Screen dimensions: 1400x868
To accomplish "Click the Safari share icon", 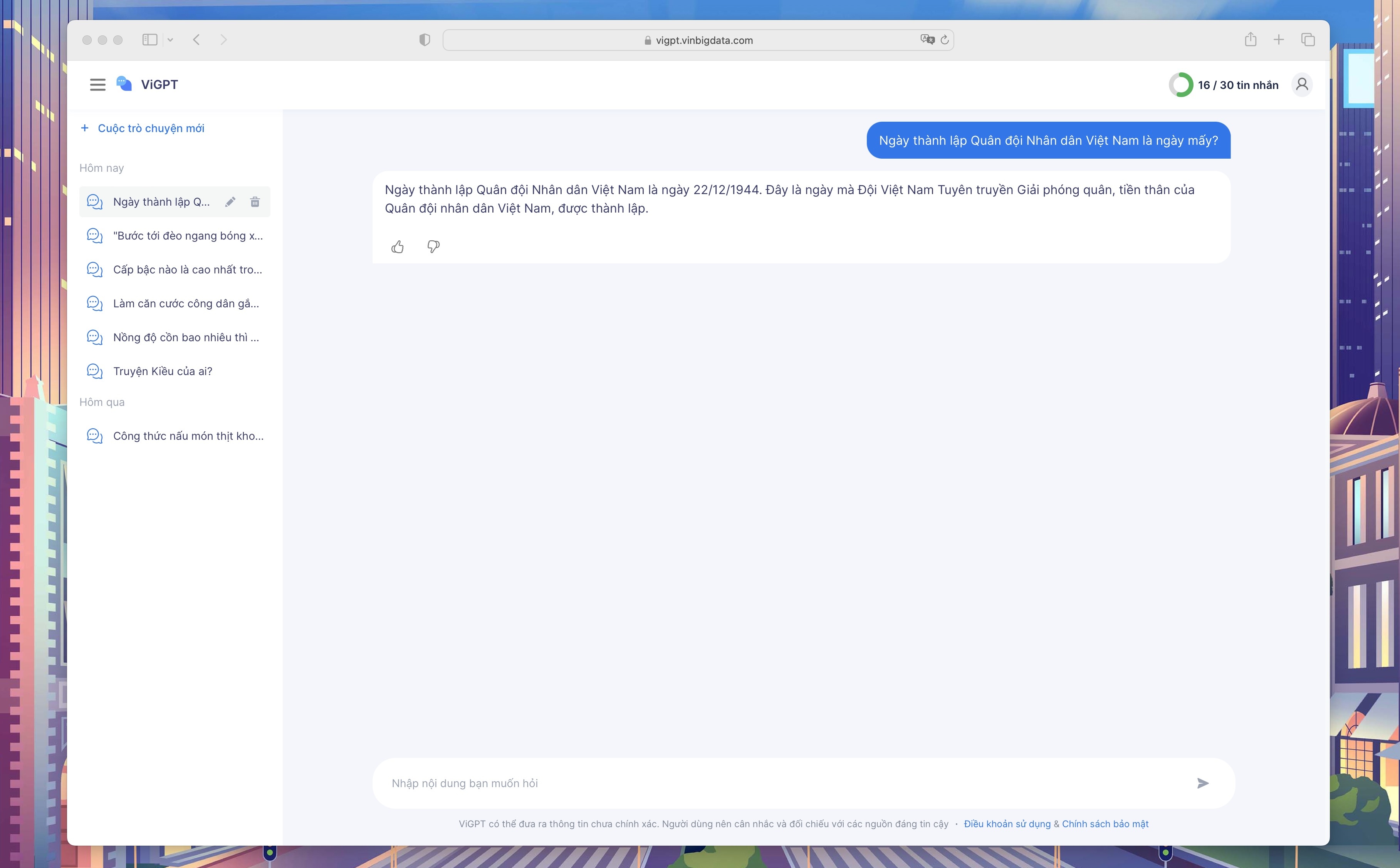I will [x=1250, y=40].
